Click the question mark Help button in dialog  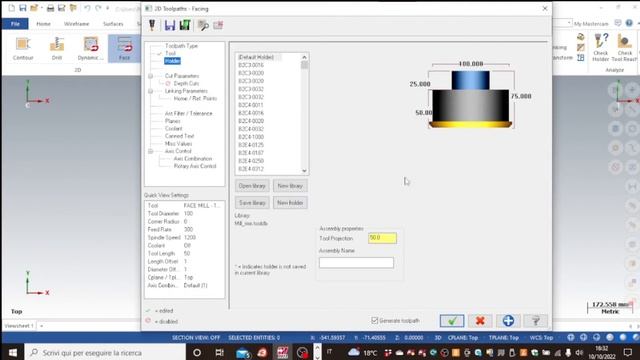point(536,321)
